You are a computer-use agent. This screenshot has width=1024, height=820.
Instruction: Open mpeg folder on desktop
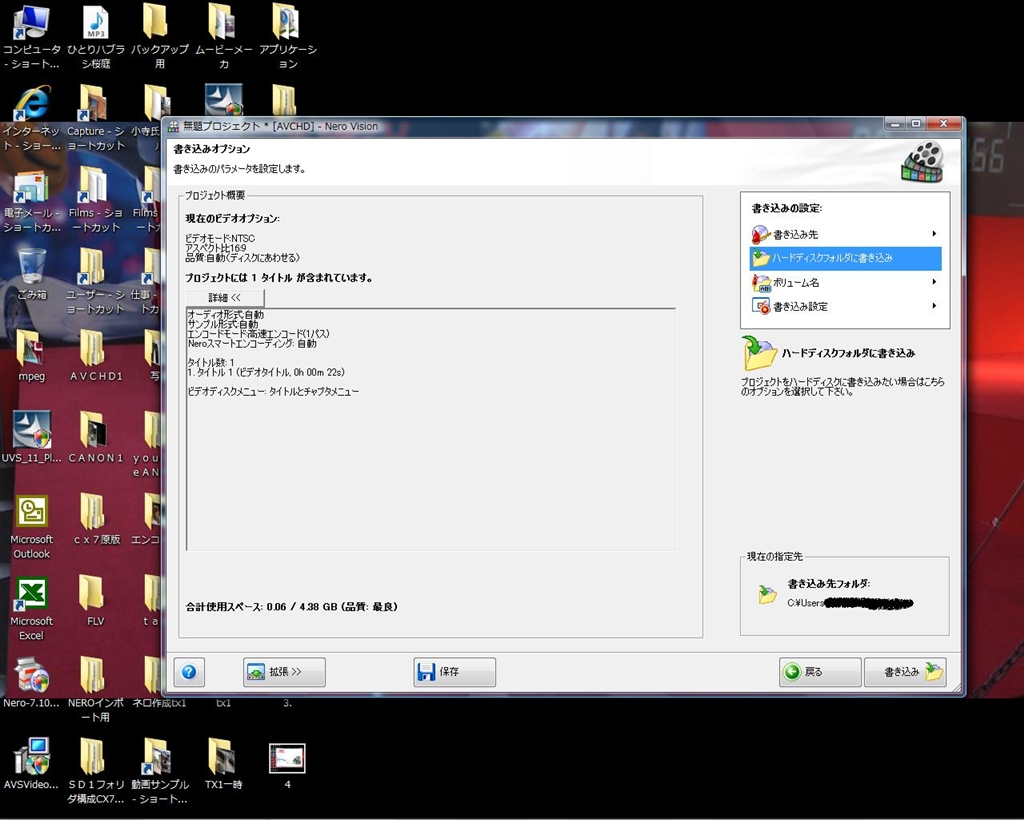[x=31, y=356]
